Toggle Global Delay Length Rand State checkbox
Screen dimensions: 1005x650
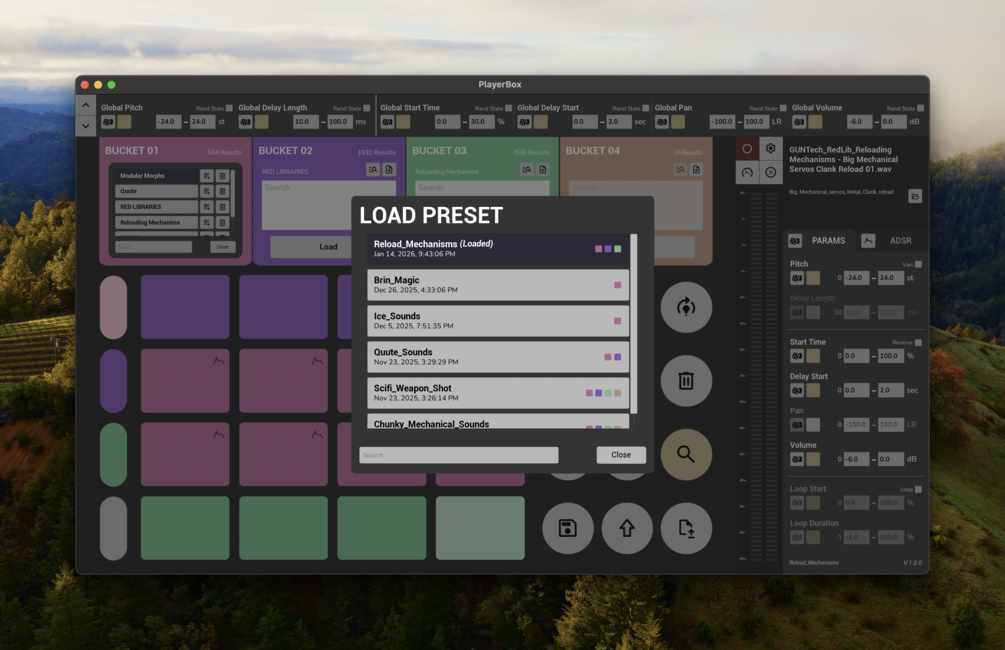pos(367,108)
